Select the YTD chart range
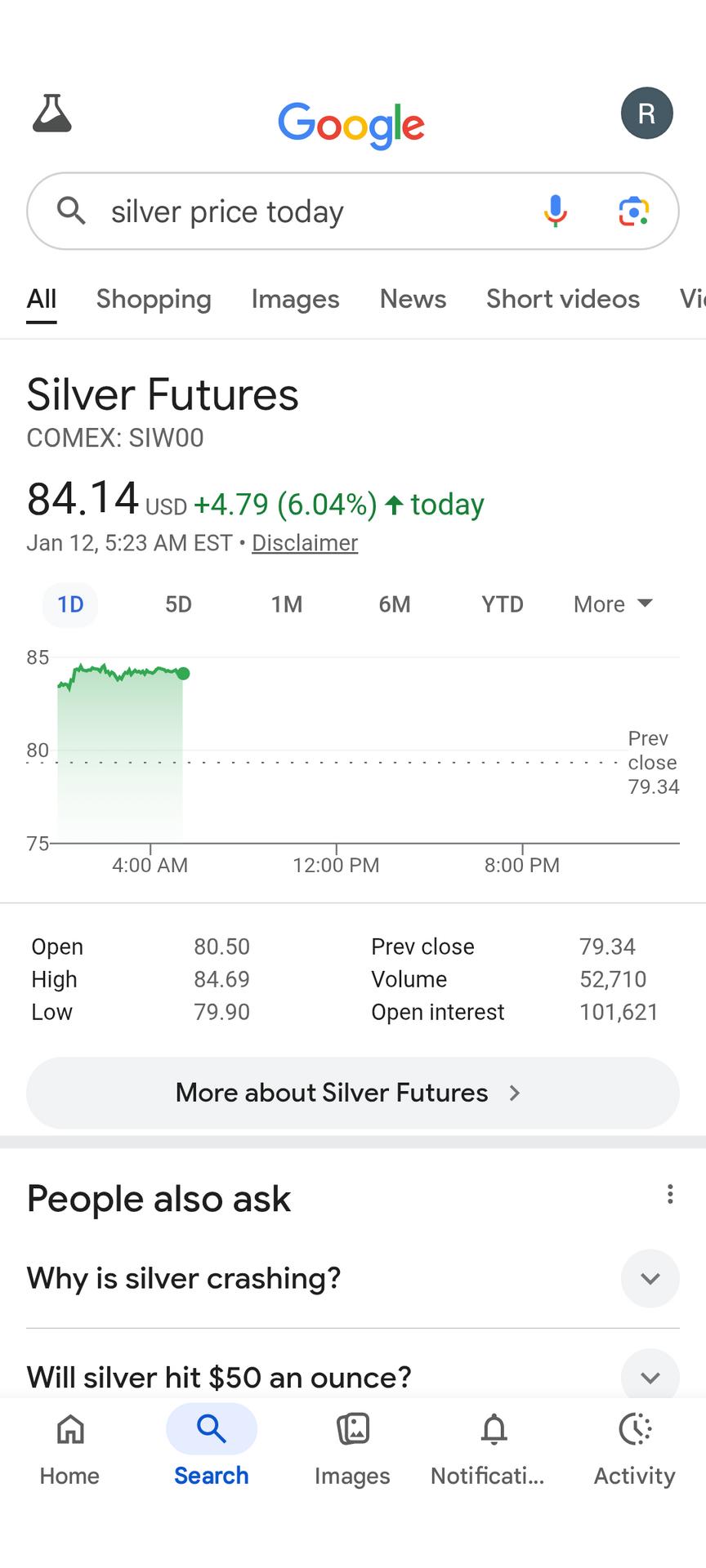 coord(502,604)
